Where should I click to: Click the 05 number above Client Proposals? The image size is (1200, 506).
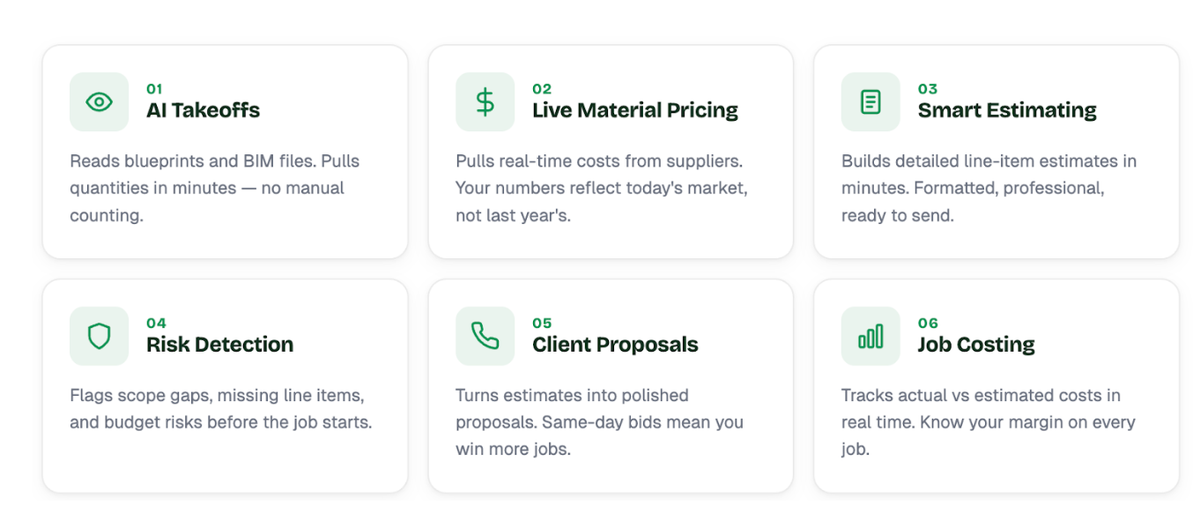coord(542,323)
